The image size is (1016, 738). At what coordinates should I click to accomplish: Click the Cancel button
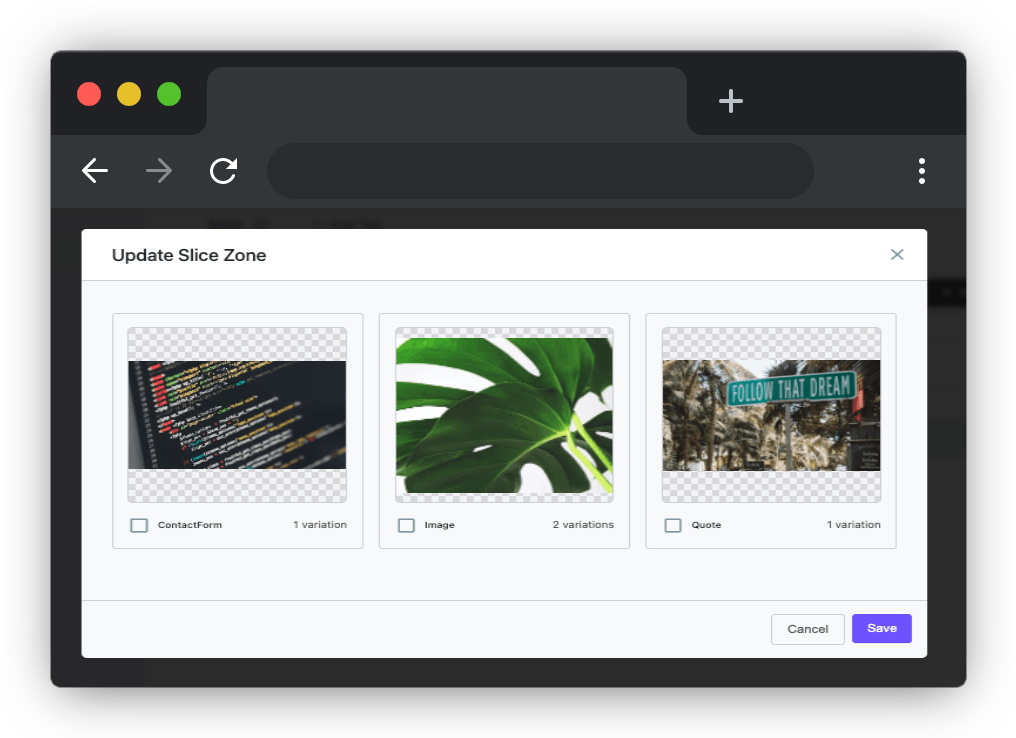(x=807, y=629)
